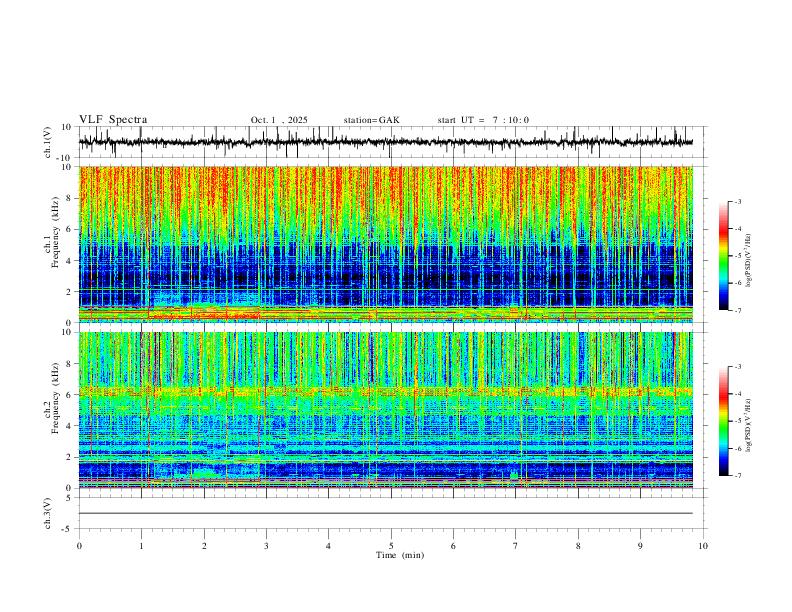Click time axis tick label '0'
The width and height of the screenshot is (792, 612).
point(79,546)
